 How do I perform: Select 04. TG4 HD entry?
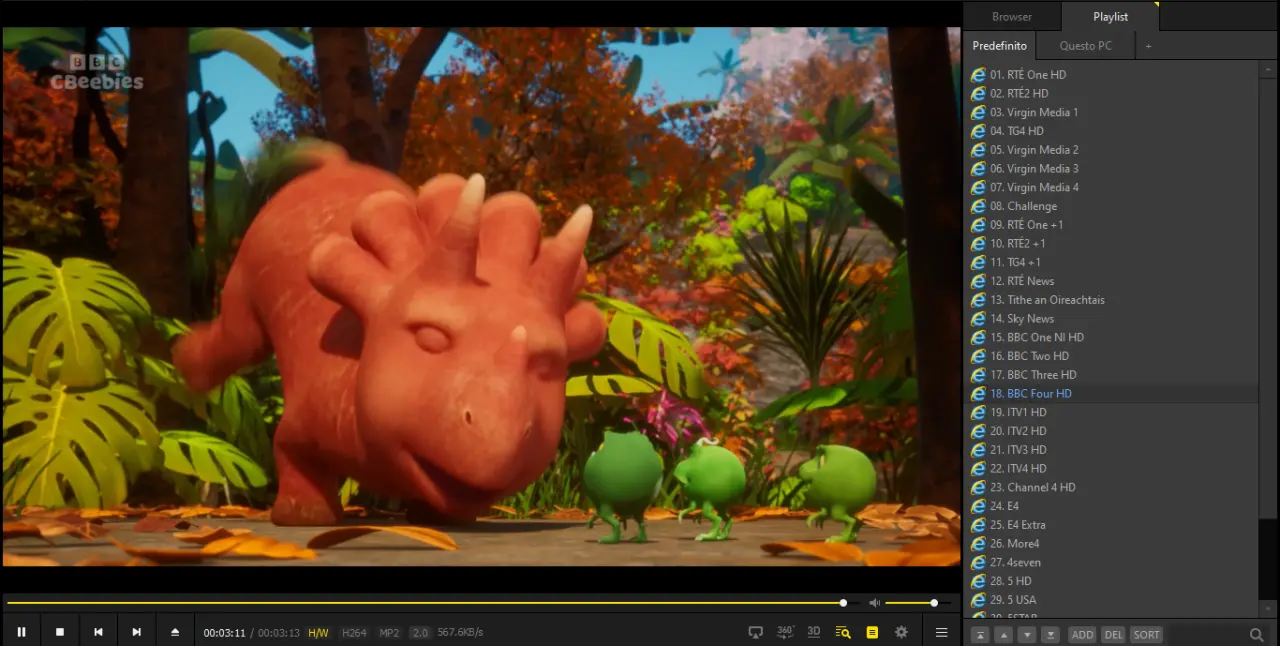[x=1112, y=131]
